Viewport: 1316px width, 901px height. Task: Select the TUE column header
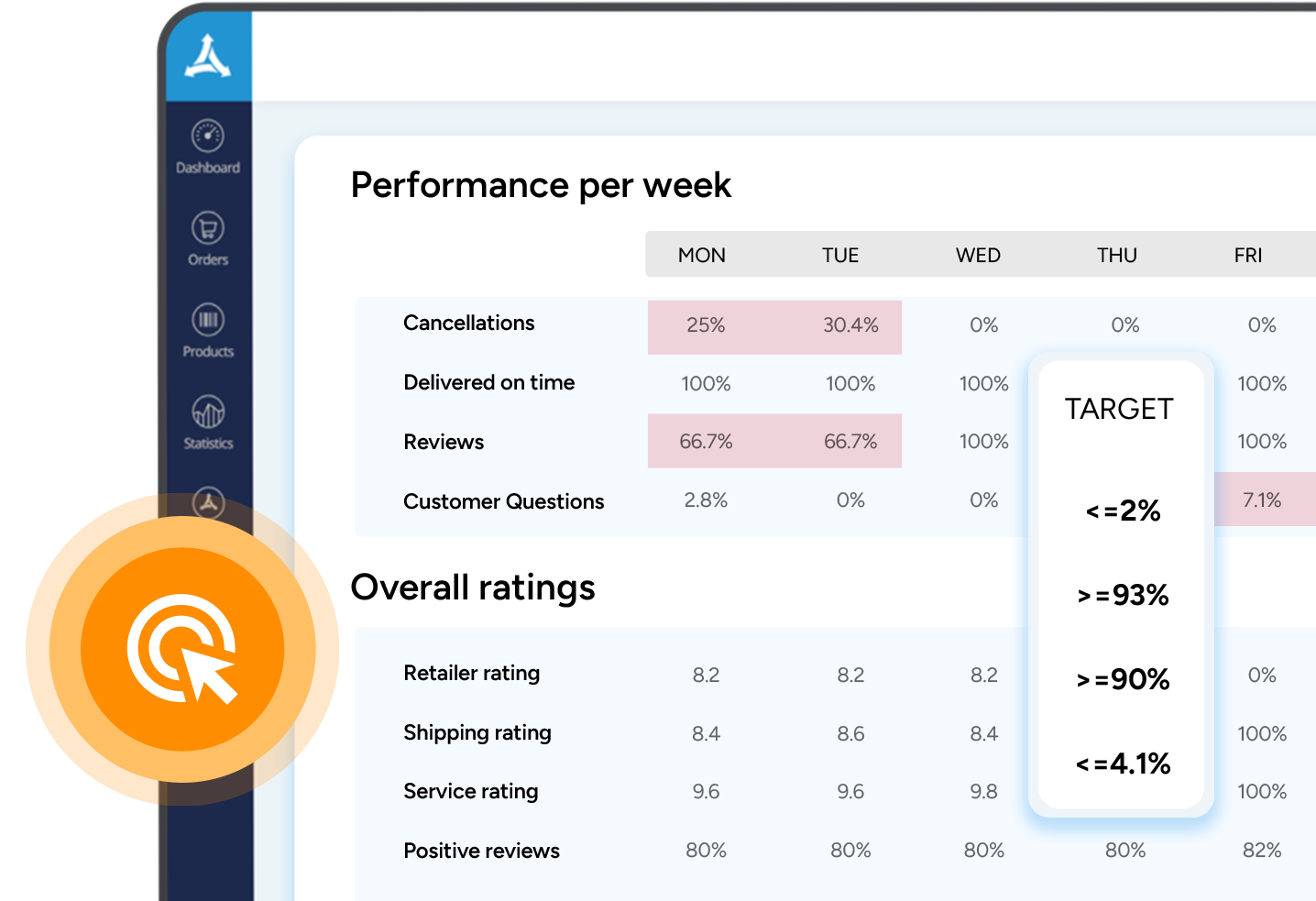839,256
